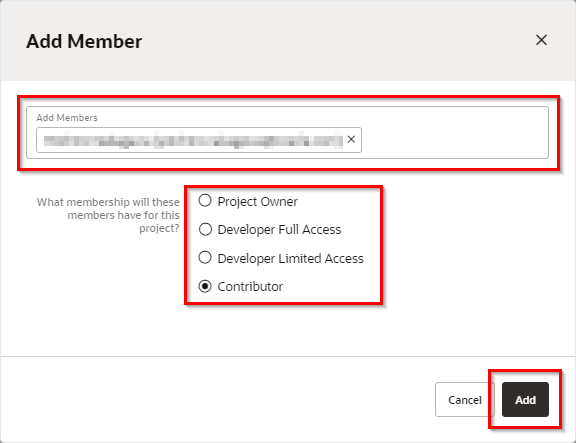Dismiss the dialog using the top X icon
Viewport: 576px width, 443px height.
pos(541,40)
